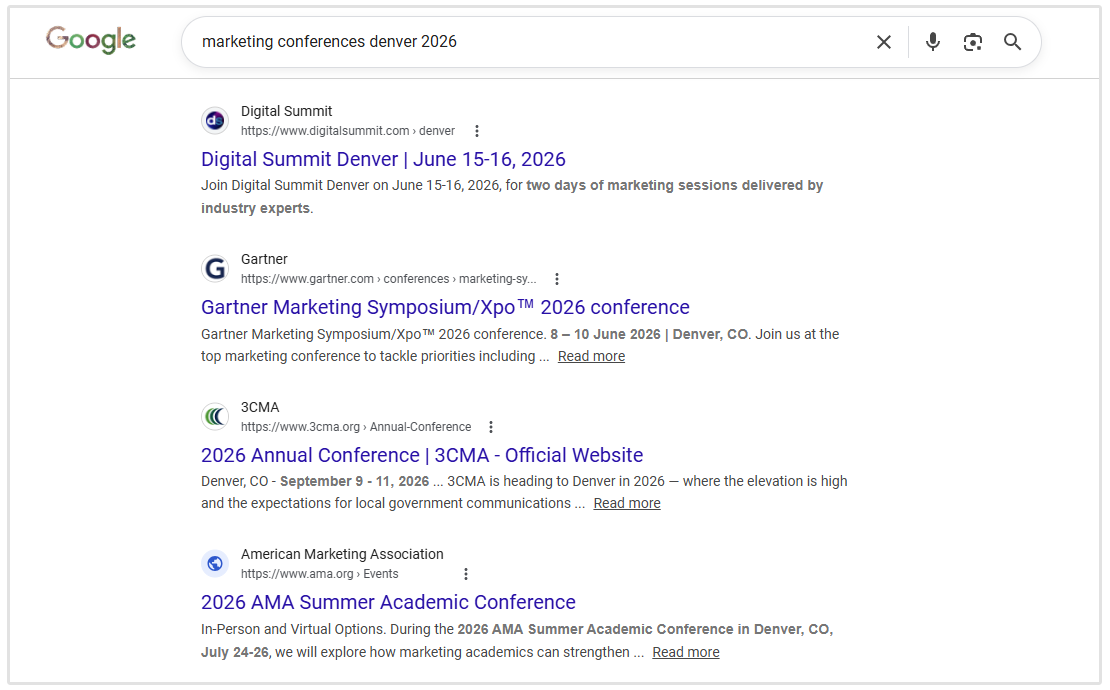Open the three-dot menu for Gartner result
The width and height of the screenshot is (1110, 690).
pyautogui.click(x=557, y=278)
